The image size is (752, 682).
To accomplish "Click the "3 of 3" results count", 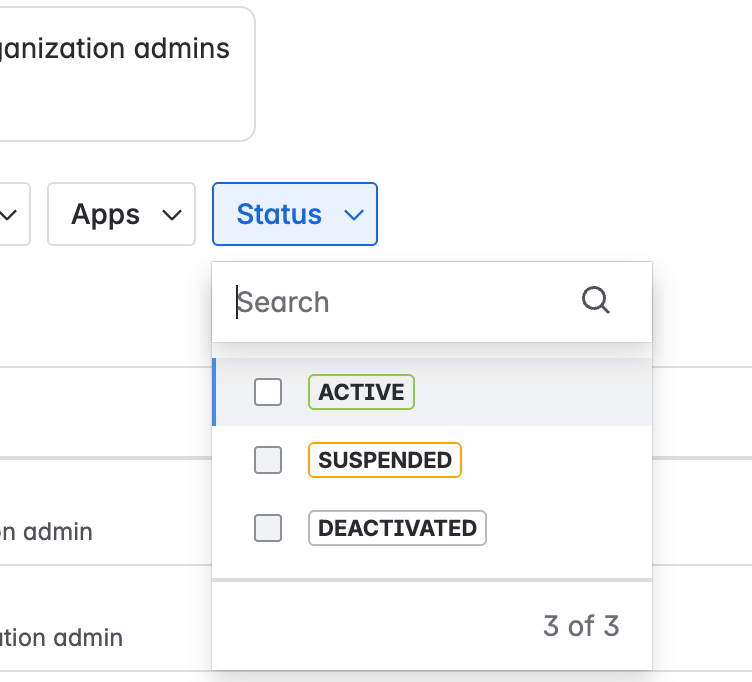I will pos(581,626).
